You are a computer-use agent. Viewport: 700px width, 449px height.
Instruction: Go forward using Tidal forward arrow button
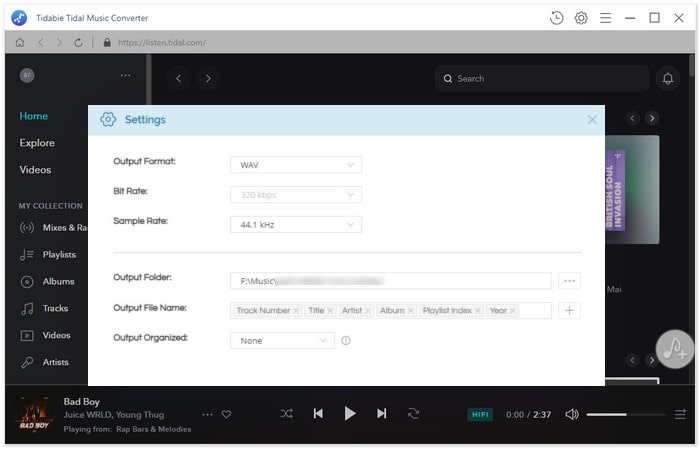[208, 79]
